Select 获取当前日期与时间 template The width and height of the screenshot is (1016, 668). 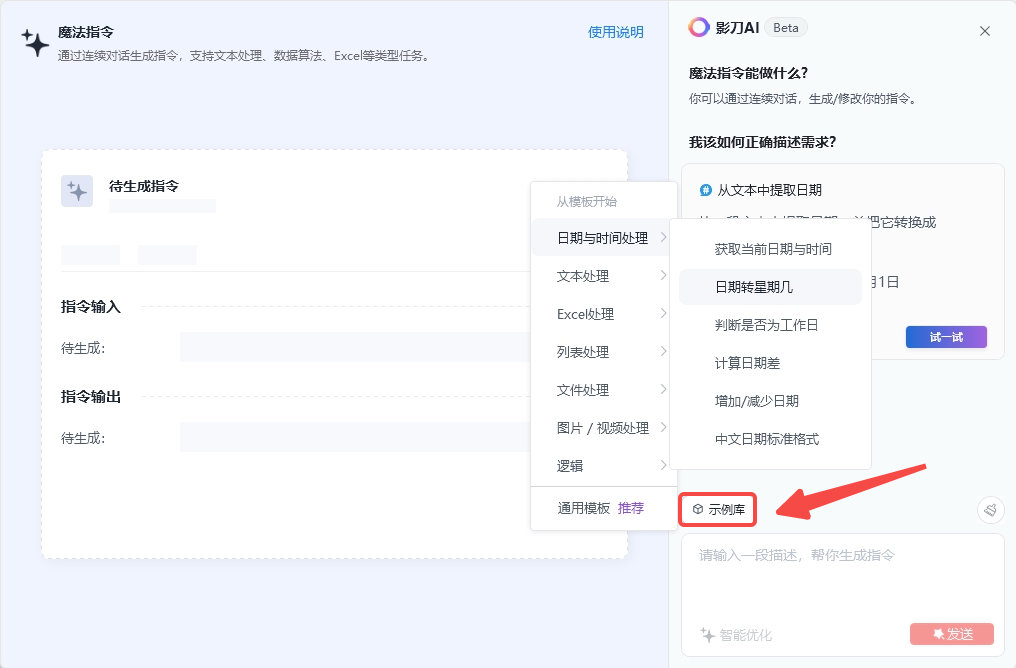[x=773, y=249]
